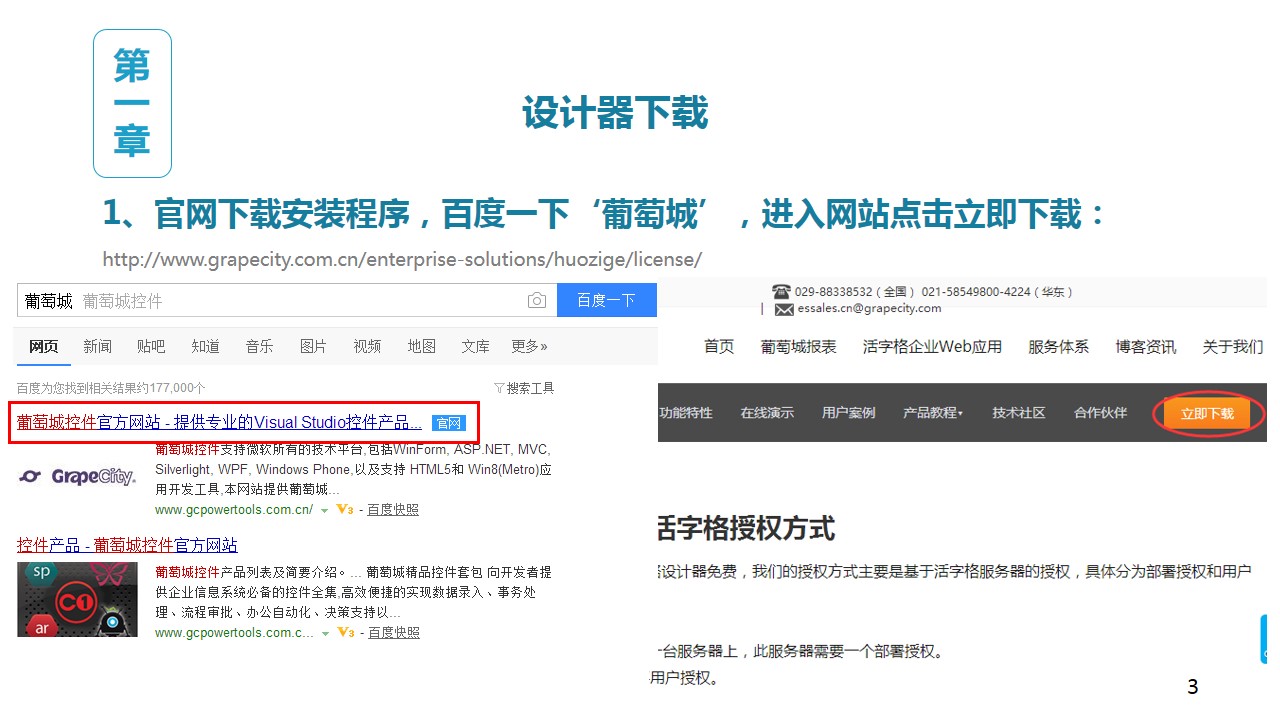
Task: Open the 活字格企业Web应用 menu item
Action: [931, 347]
